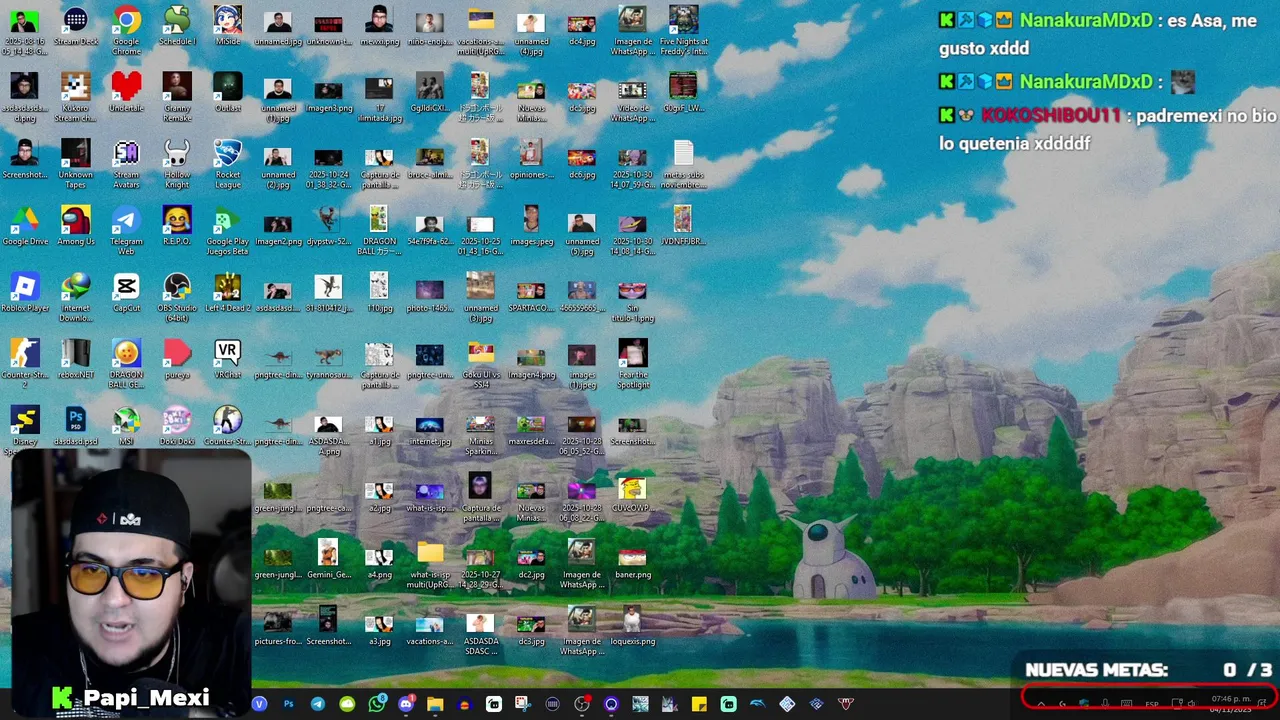Image resolution: width=1280 pixels, height=720 pixels.
Task: Select the Unknown Tapes icon
Action: click(x=75, y=164)
